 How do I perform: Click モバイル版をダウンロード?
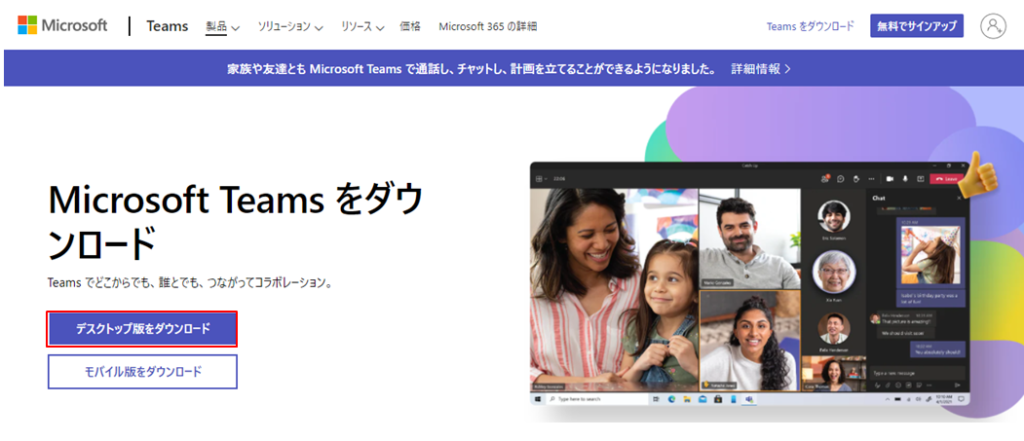(142, 372)
